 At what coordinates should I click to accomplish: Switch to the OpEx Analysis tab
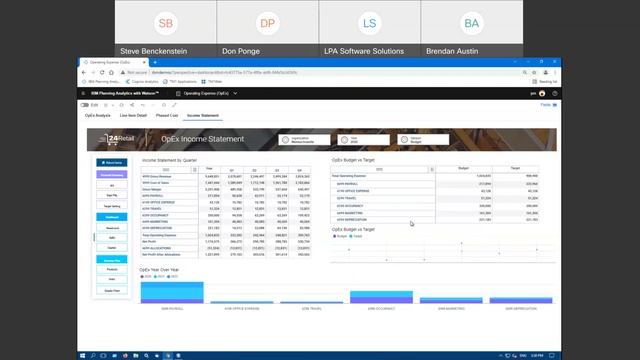(x=98, y=116)
